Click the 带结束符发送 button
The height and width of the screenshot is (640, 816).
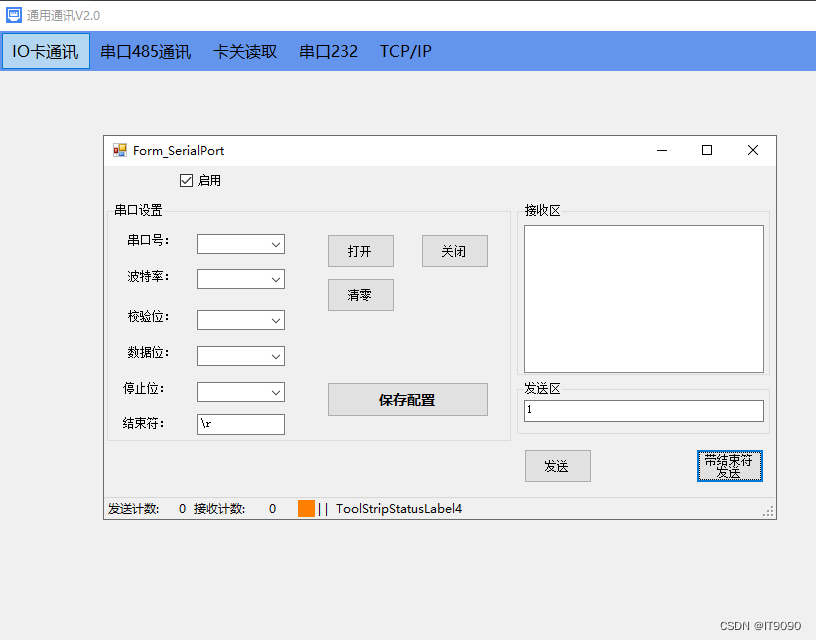(730, 466)
